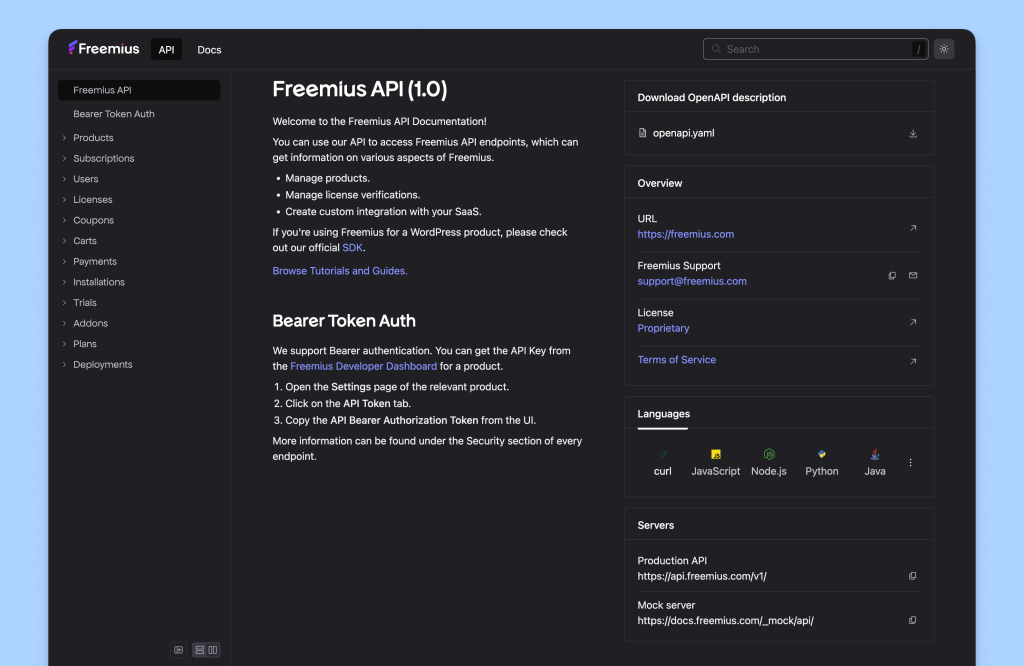Viewport: 1024px width, 666px height.
Task: Open external arrow beside License Proprietary
Action: pos(913,322)
